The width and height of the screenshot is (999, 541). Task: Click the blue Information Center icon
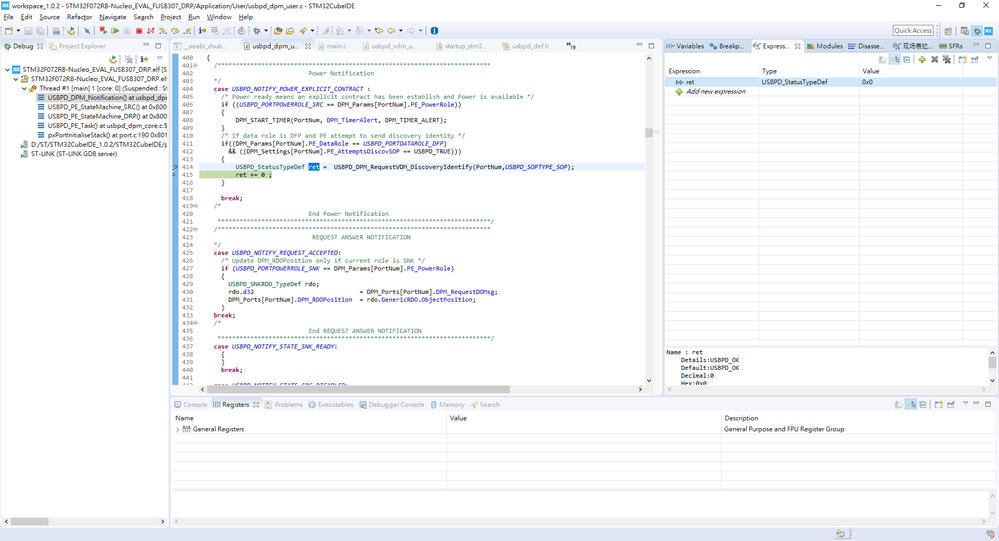(434, 31)
